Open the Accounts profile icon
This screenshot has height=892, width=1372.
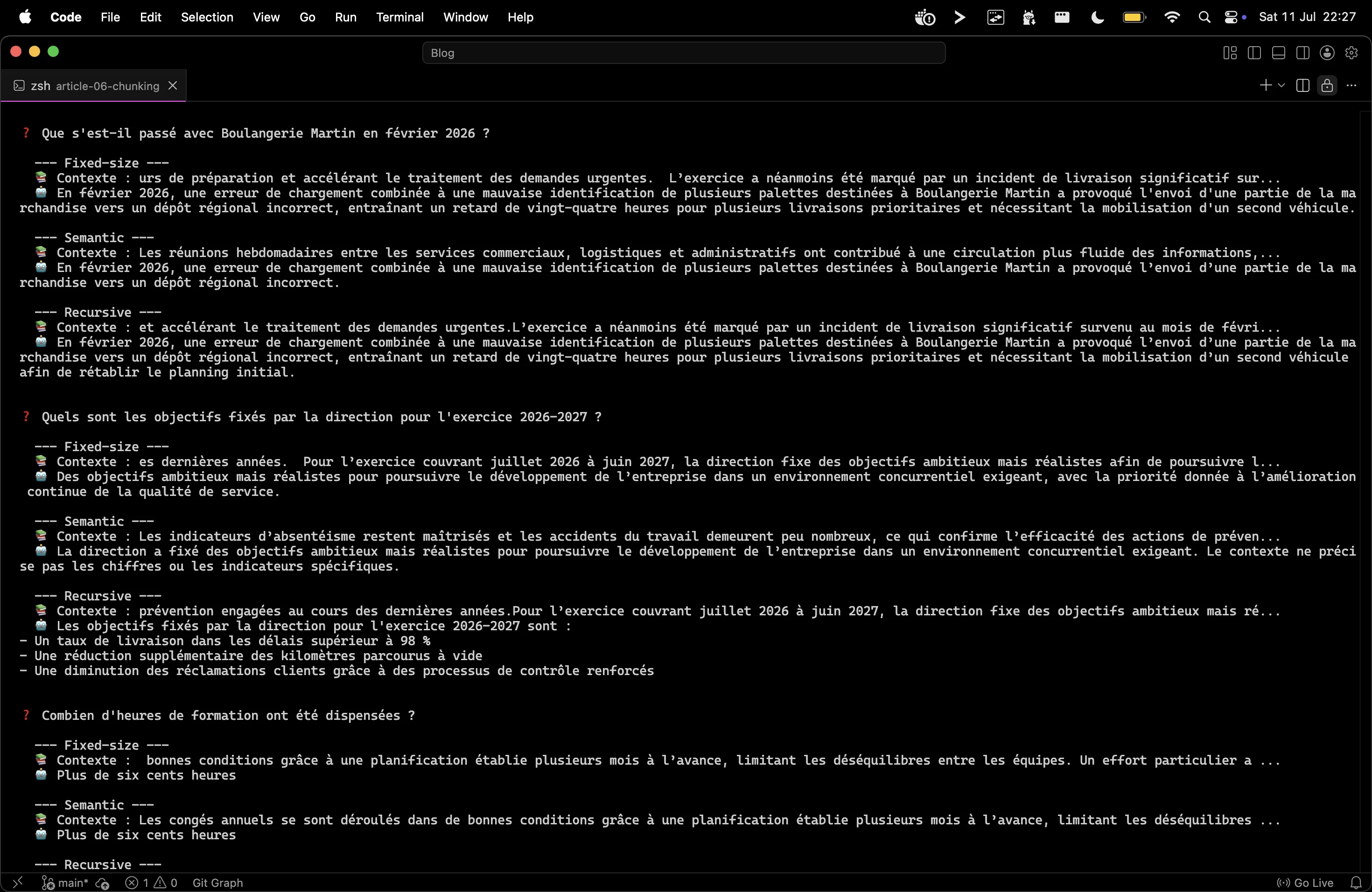1327,53
